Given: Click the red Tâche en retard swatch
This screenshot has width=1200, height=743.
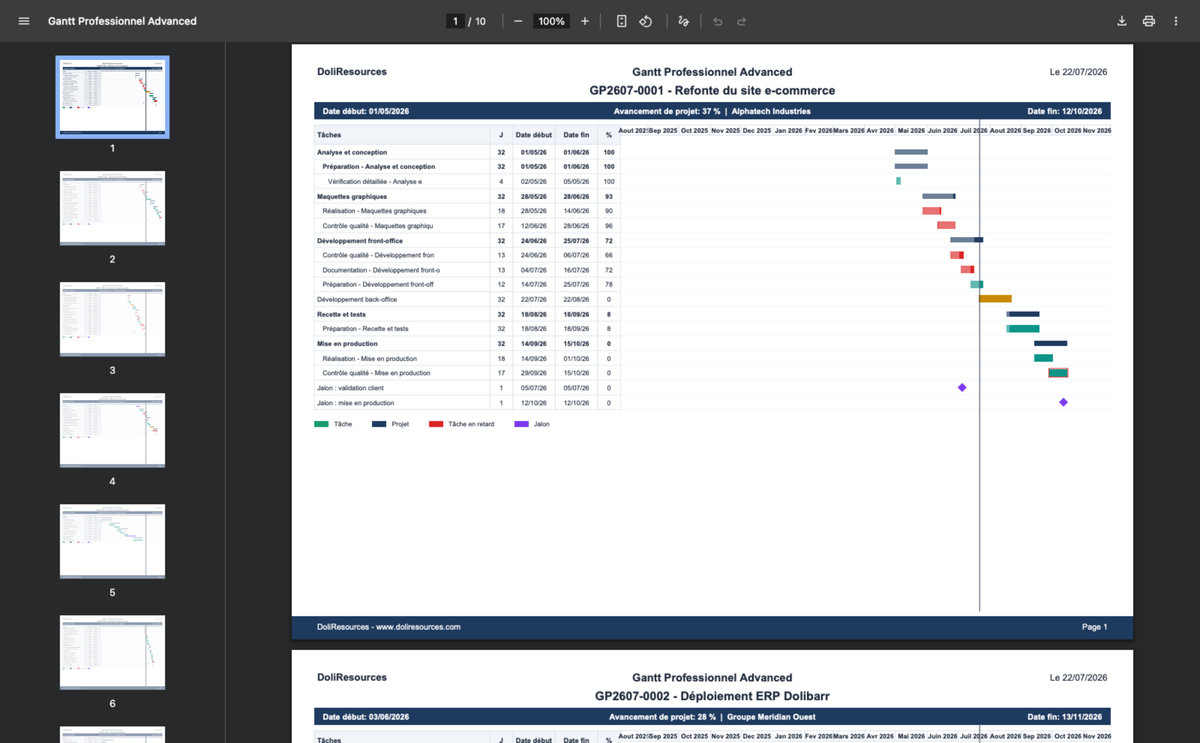Looking at the screenshot, I should tap(436, 424).
